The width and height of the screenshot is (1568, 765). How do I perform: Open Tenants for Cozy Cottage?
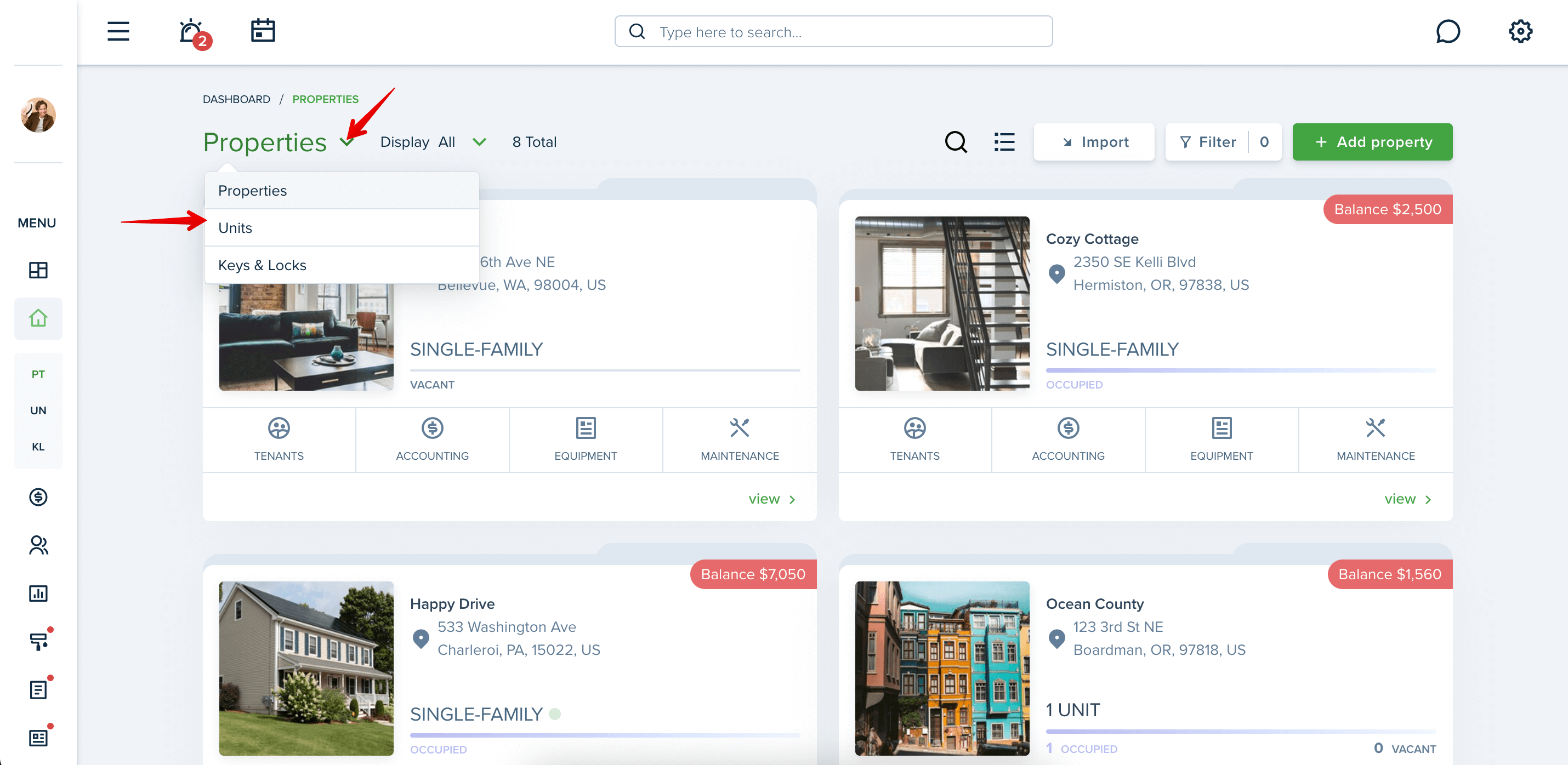pos(914,439)
